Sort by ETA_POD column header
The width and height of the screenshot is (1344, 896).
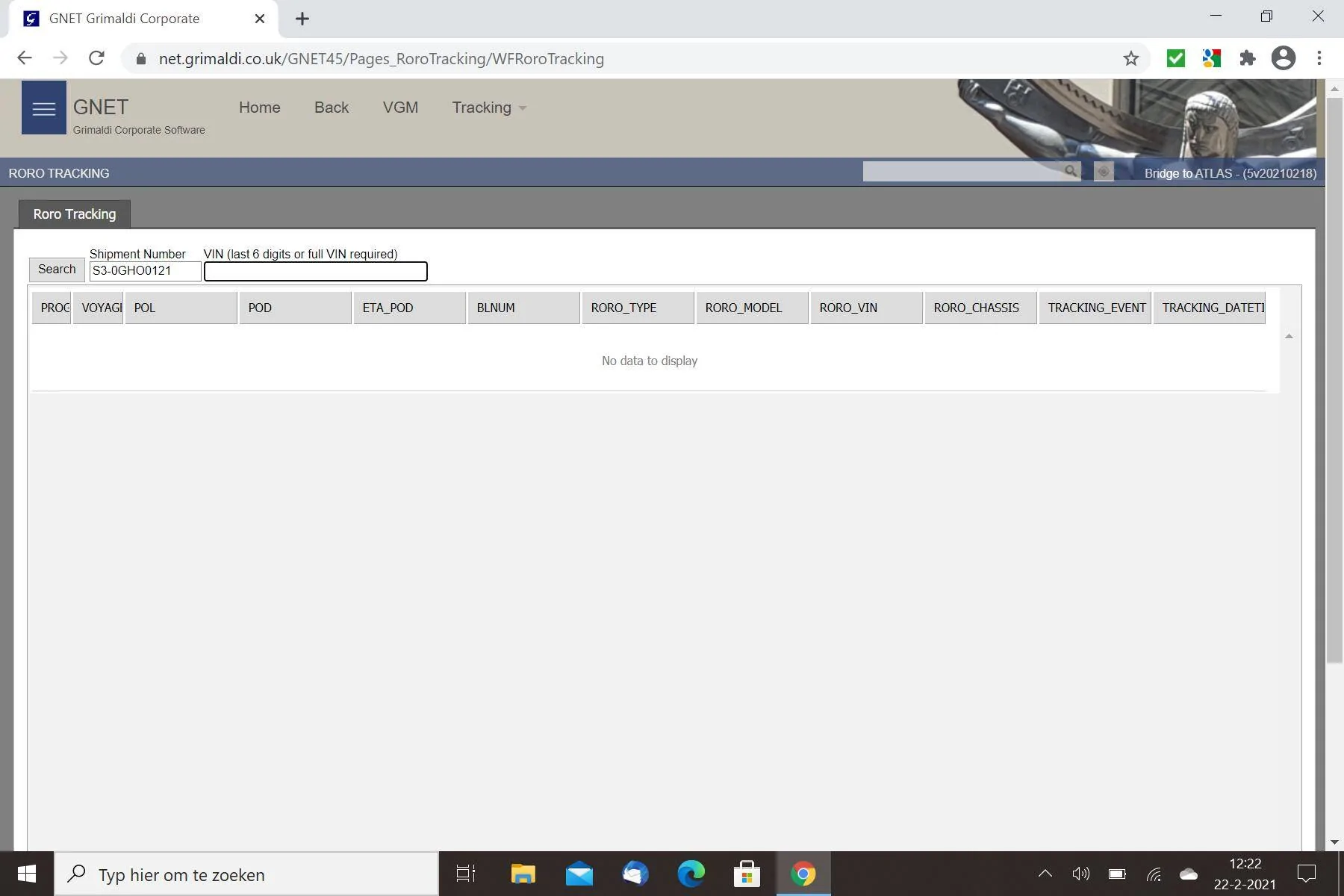coord(410,308)
